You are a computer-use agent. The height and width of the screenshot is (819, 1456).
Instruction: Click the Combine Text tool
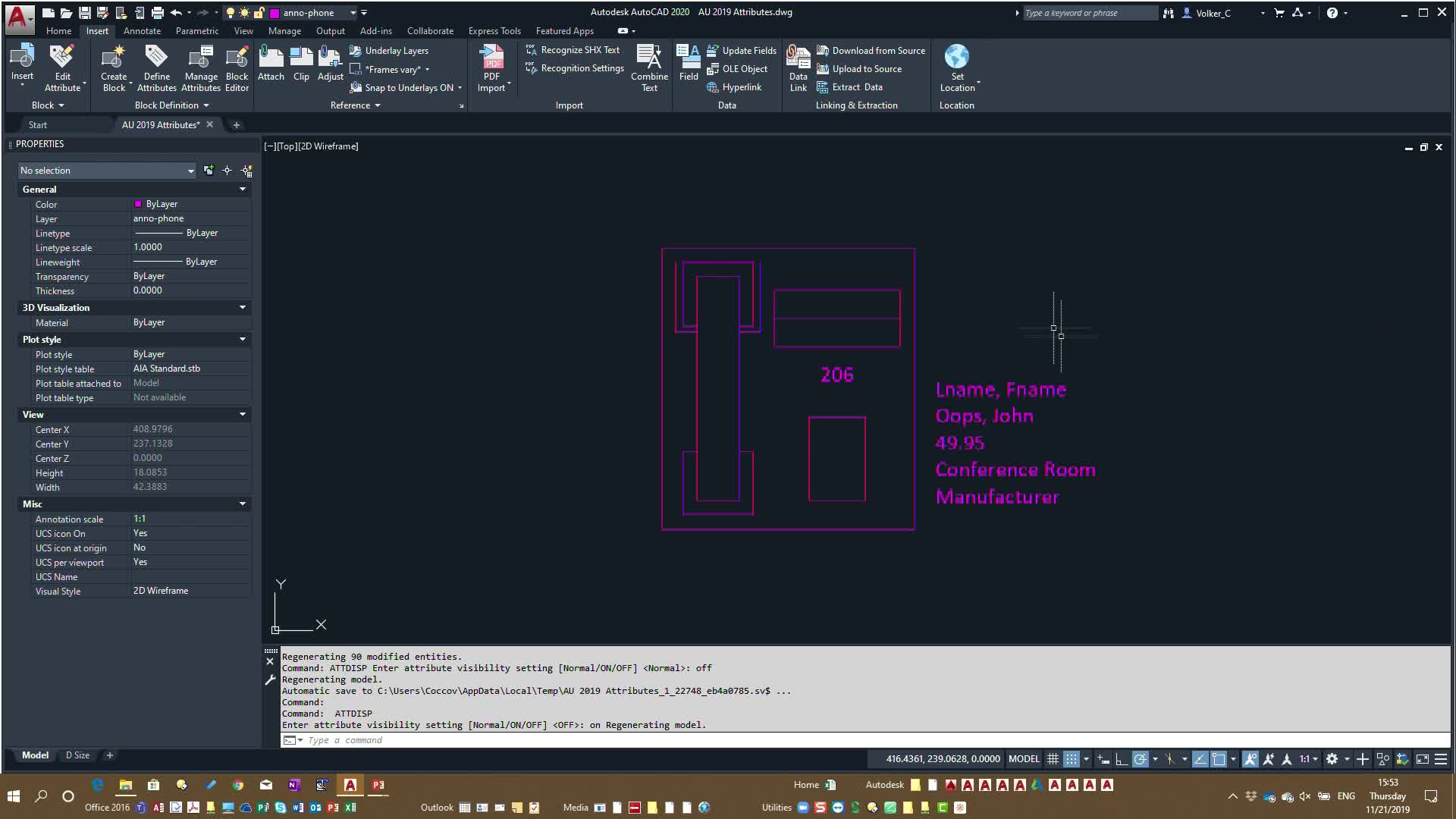coord(649,68)
